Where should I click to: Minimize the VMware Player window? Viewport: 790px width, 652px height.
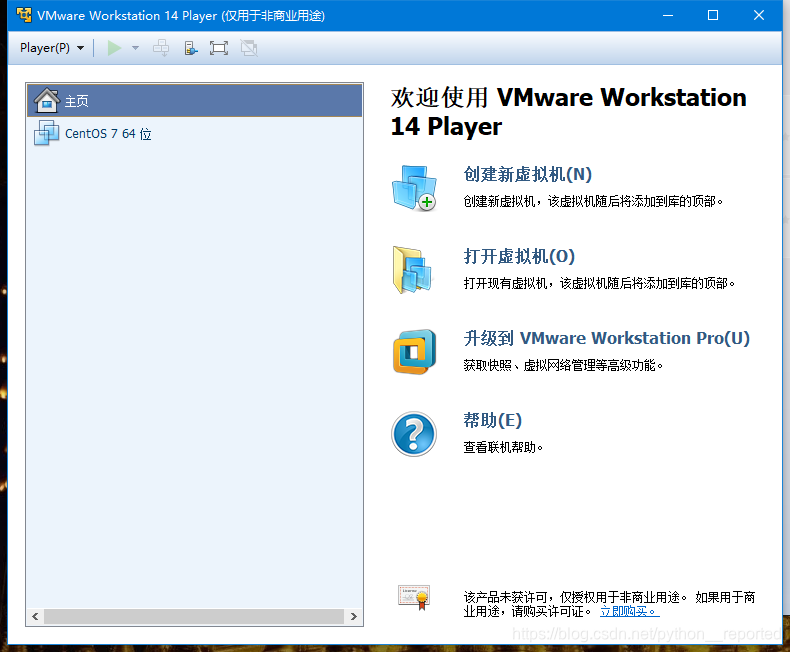tap(668, 15)
